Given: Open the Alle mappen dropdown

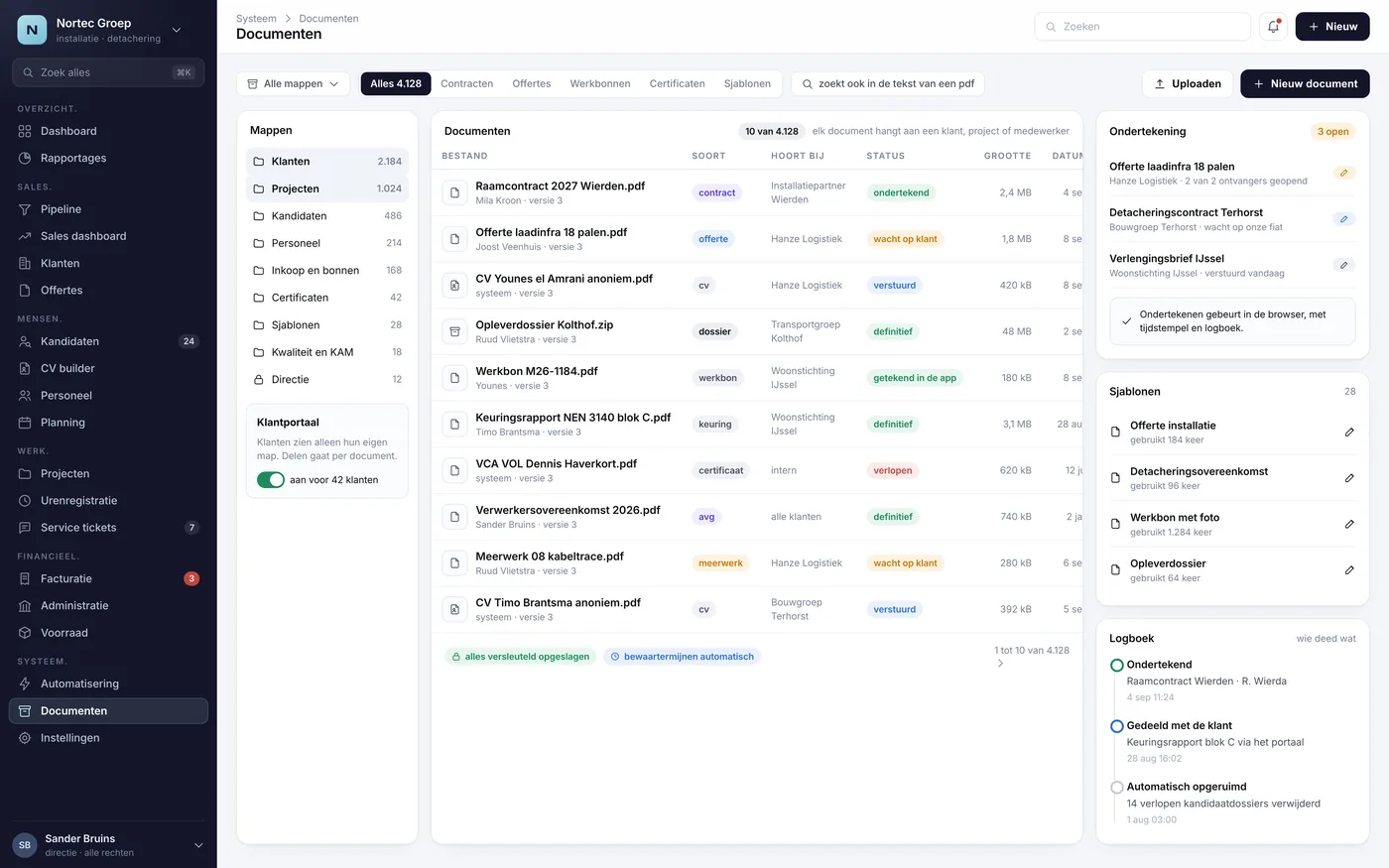Looking at the screenshot, I should 293,84.
